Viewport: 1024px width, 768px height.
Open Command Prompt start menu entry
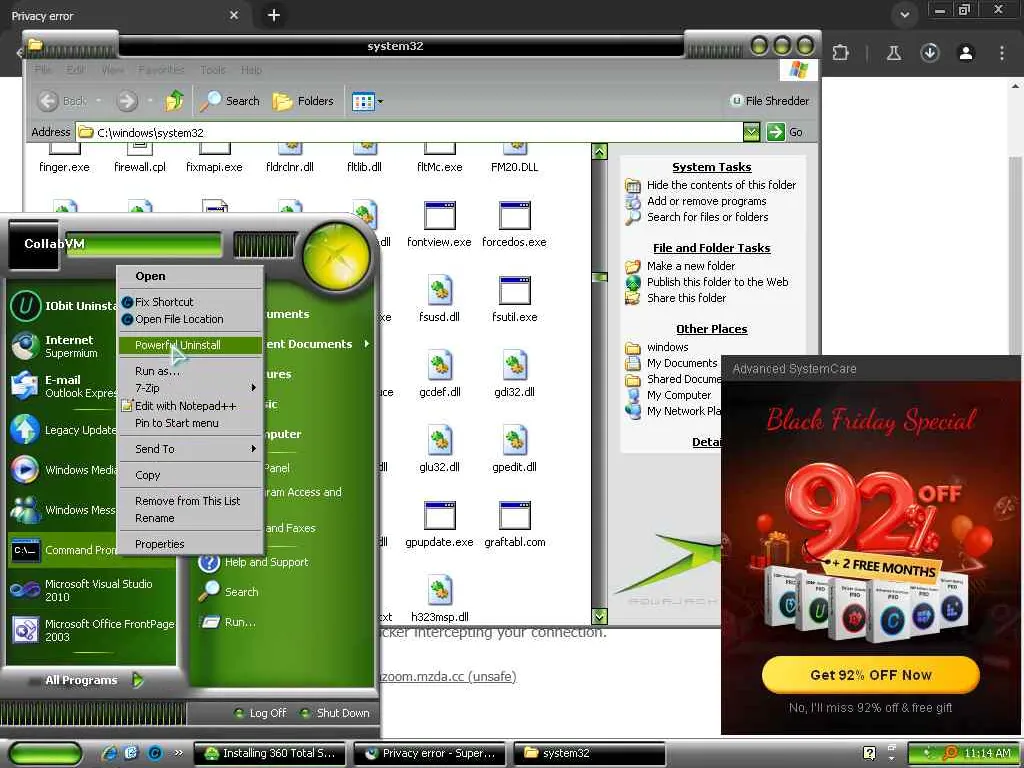[x=62, y=550]
